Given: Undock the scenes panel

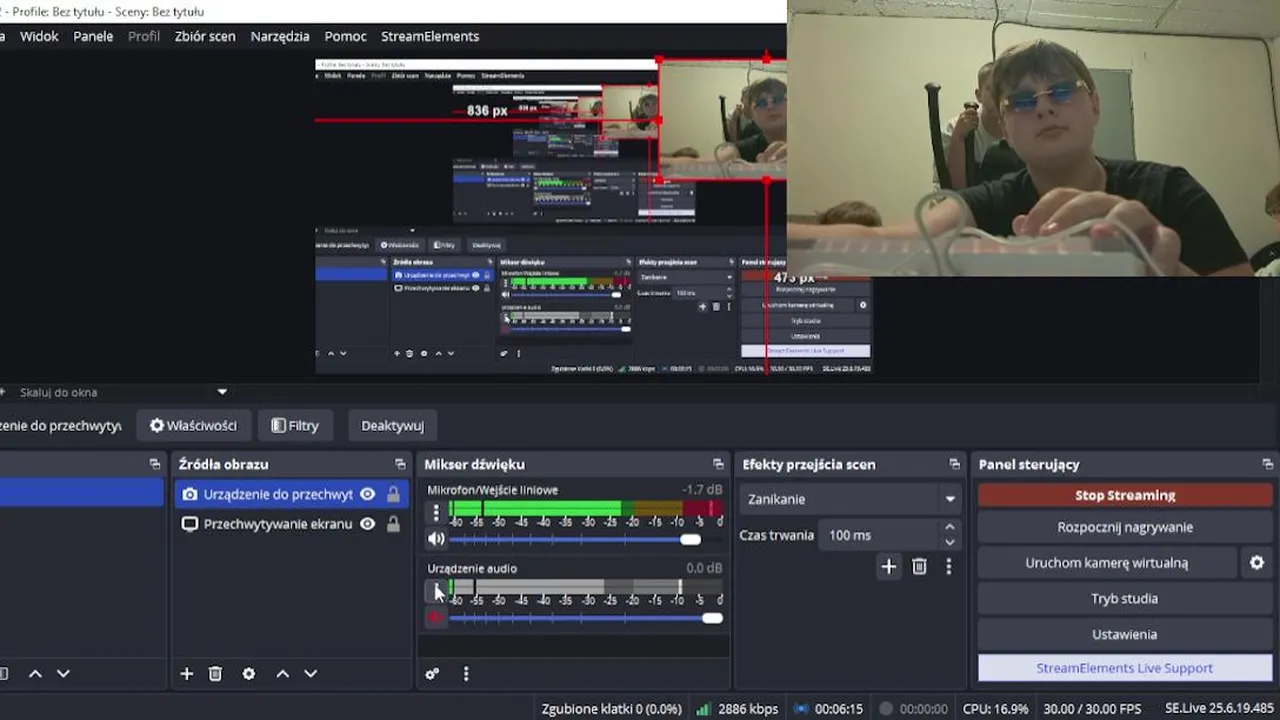Looking at the screenshot, I should pos(154,464).
